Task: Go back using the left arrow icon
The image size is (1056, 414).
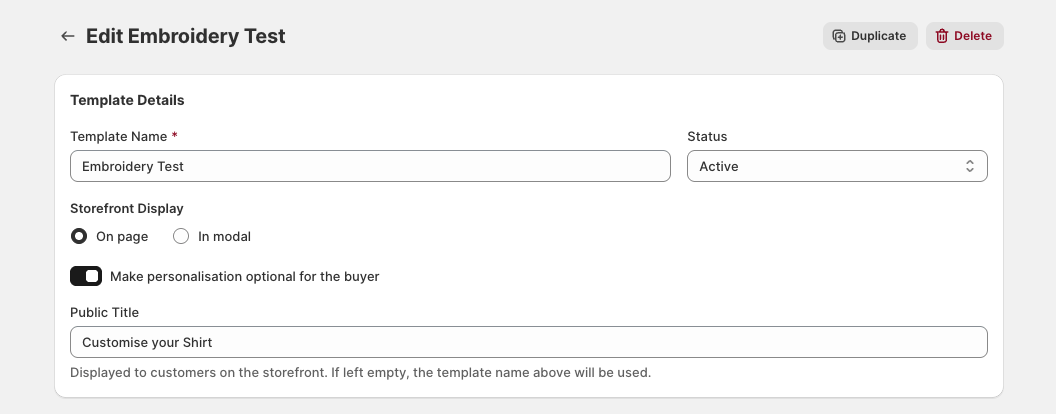Action: (67, 36)
